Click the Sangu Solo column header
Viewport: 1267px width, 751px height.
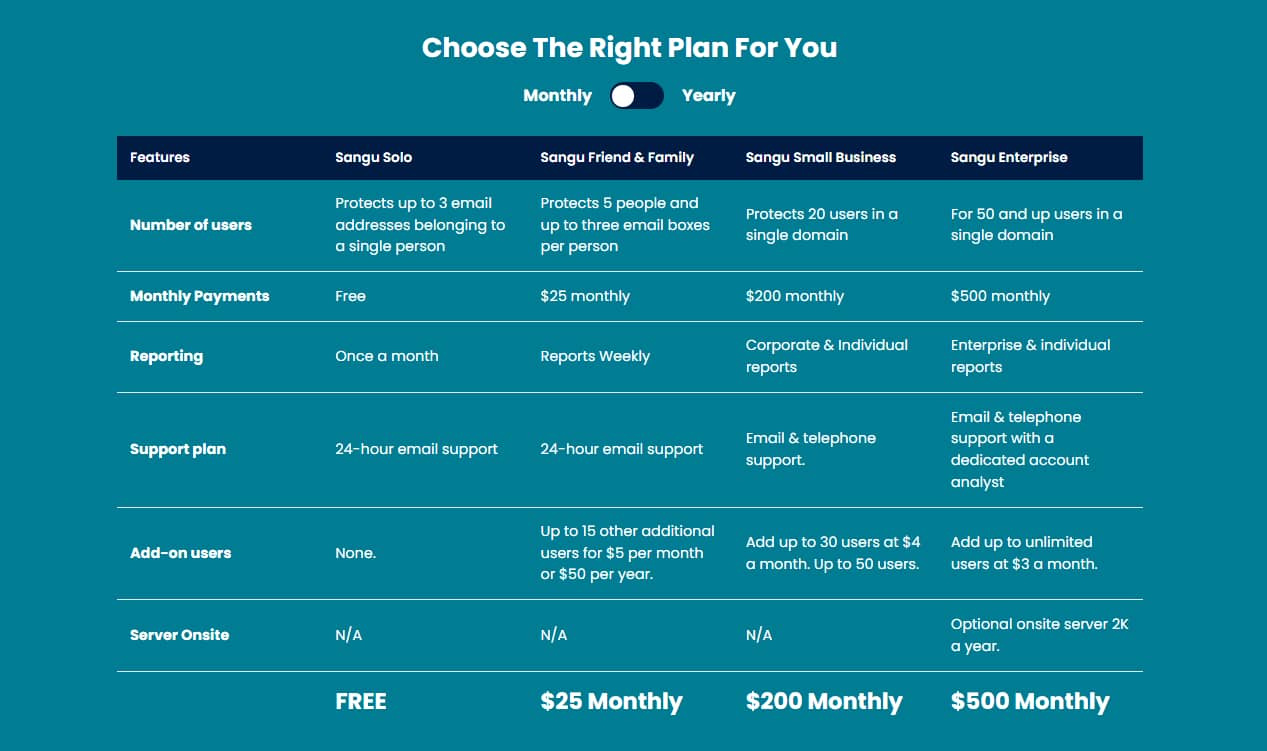pyautogui.click(x=373, y=157)
